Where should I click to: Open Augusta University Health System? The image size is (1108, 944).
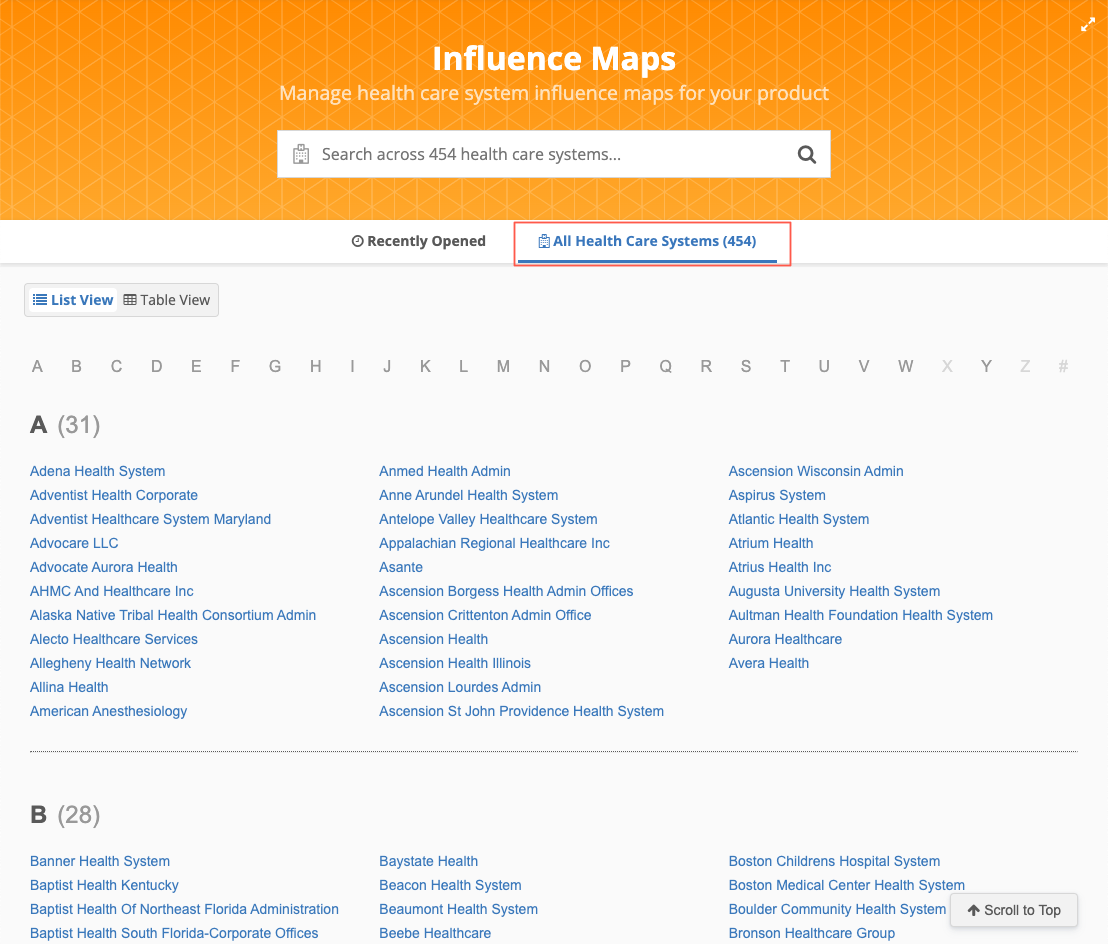(835, 591)
